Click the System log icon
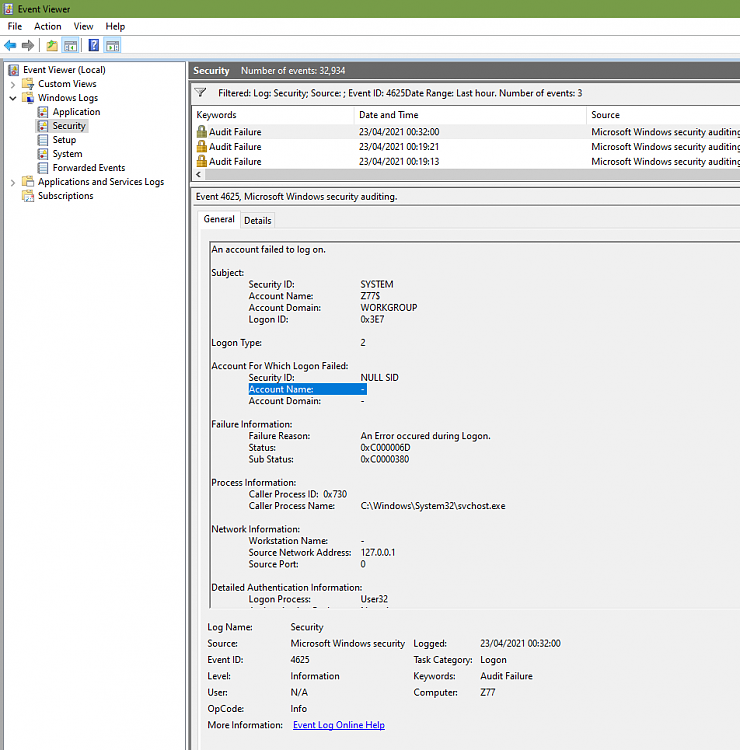 pyautogui.click(x=43, y=154)
